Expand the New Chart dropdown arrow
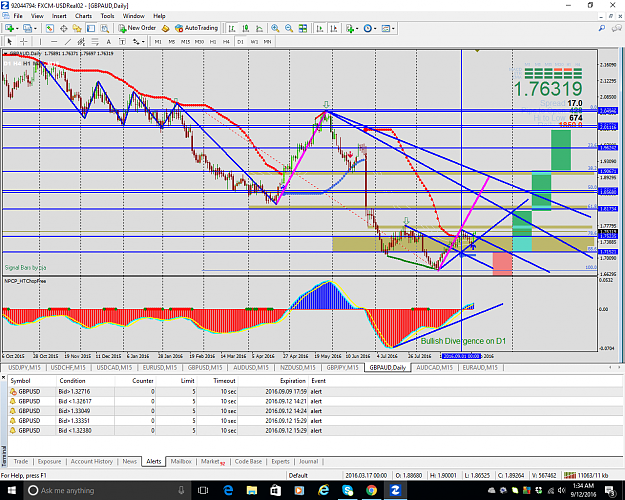 (17, 28)
